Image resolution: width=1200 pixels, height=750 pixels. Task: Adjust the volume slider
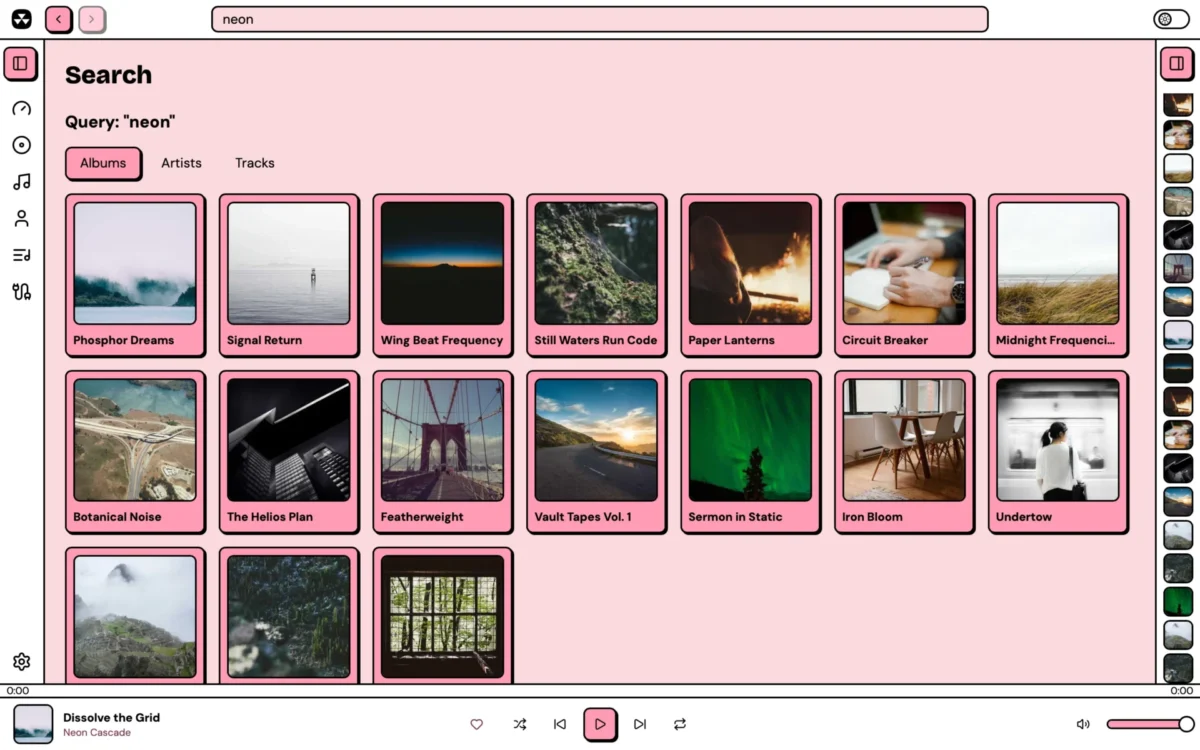(x=1150, y=724)
